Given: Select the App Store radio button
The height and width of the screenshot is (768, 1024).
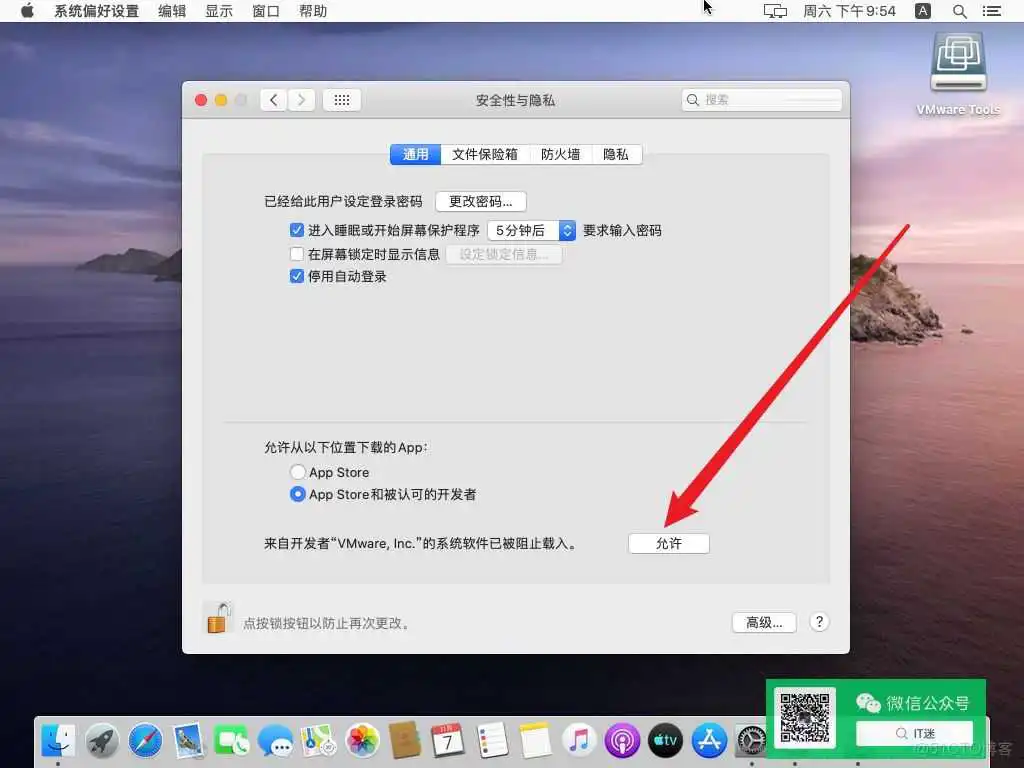Looking at the screenshot, I should tap(298, 471).
